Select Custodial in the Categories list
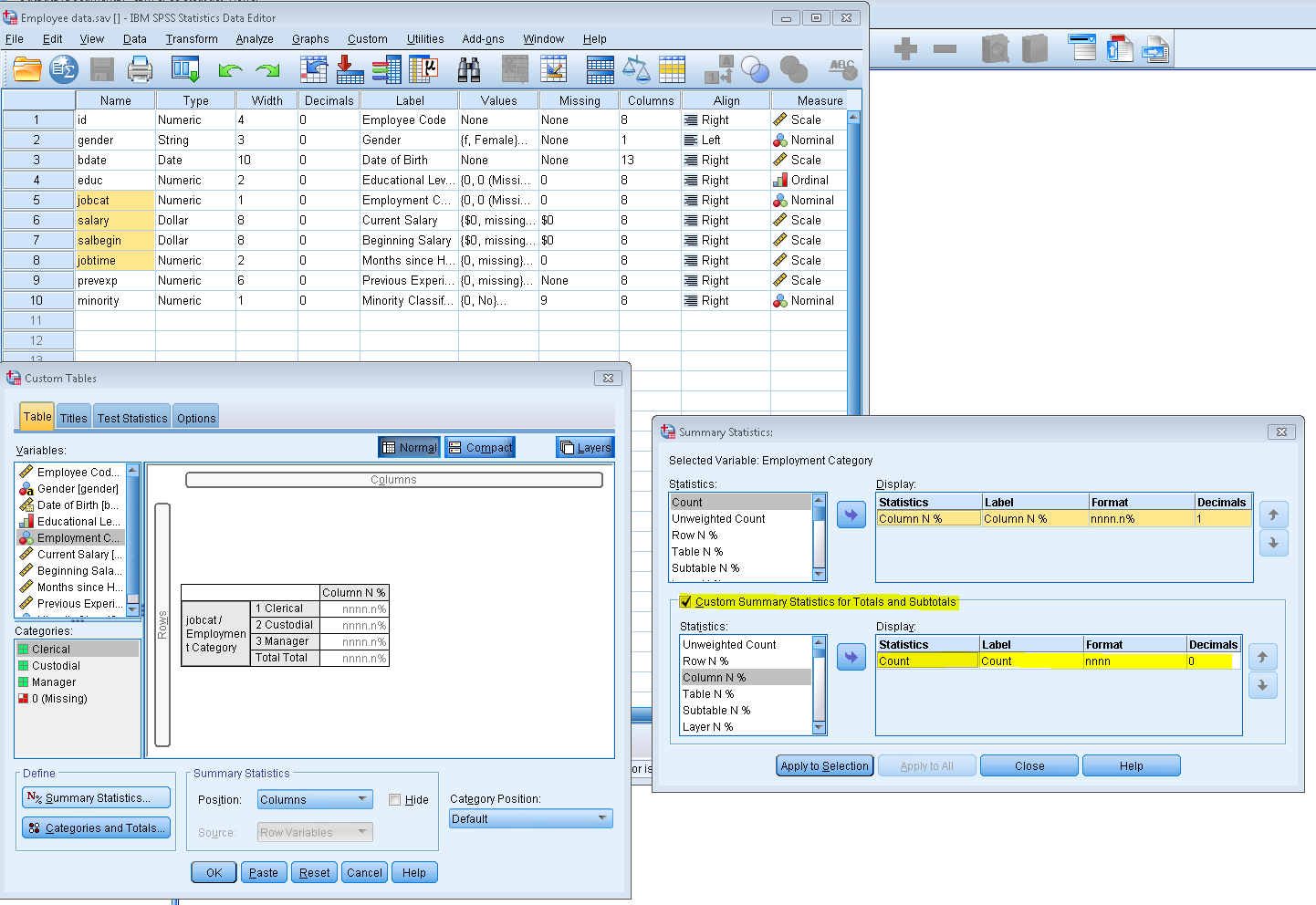The width and height of the screenshot is (1316, 905). [x=57, y=666]
